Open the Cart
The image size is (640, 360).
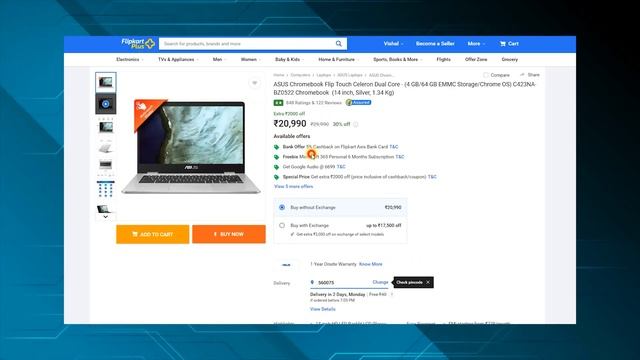tap(509, 44)
